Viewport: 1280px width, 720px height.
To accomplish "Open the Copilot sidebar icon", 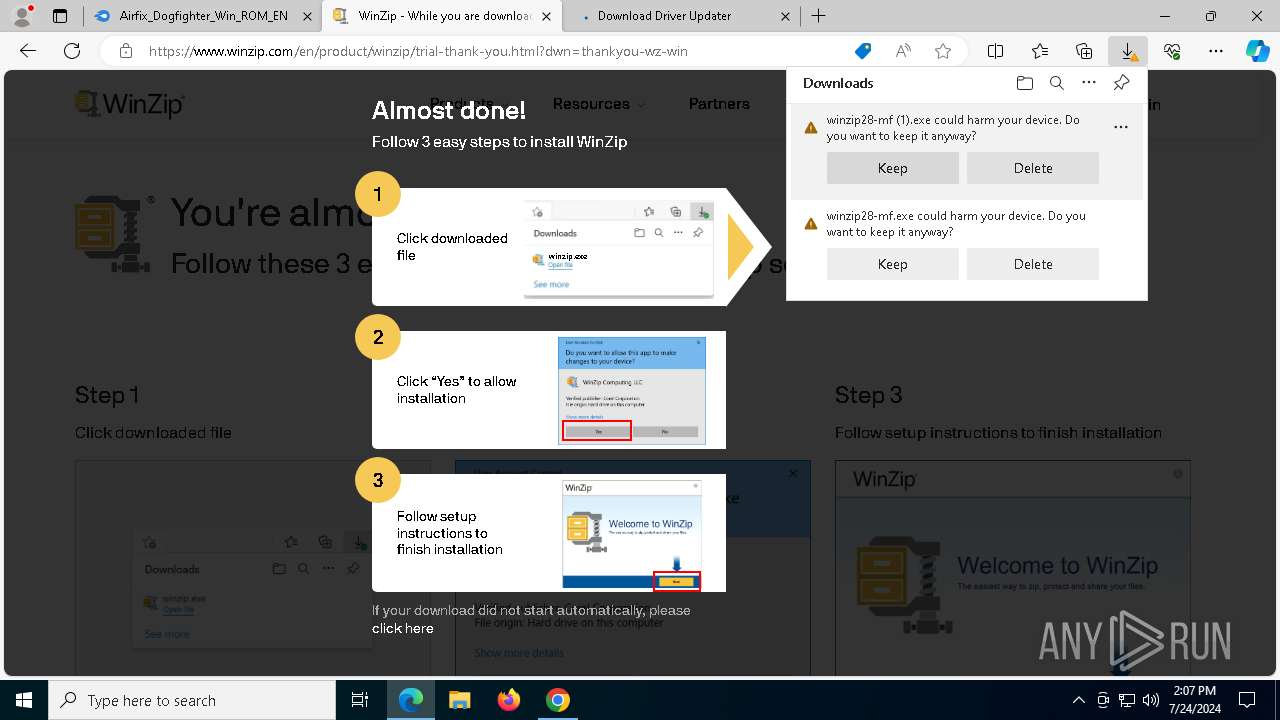I will pos(1257,51).
